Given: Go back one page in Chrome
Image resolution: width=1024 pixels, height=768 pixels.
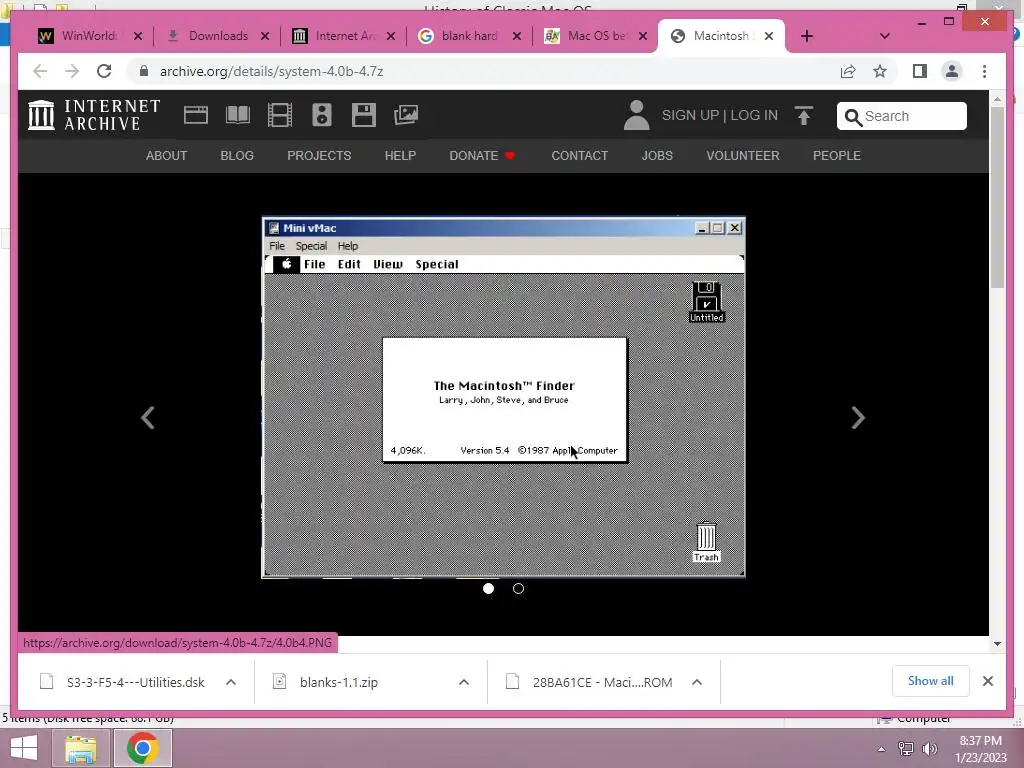Looking at the screenshot, I should 40,71.
